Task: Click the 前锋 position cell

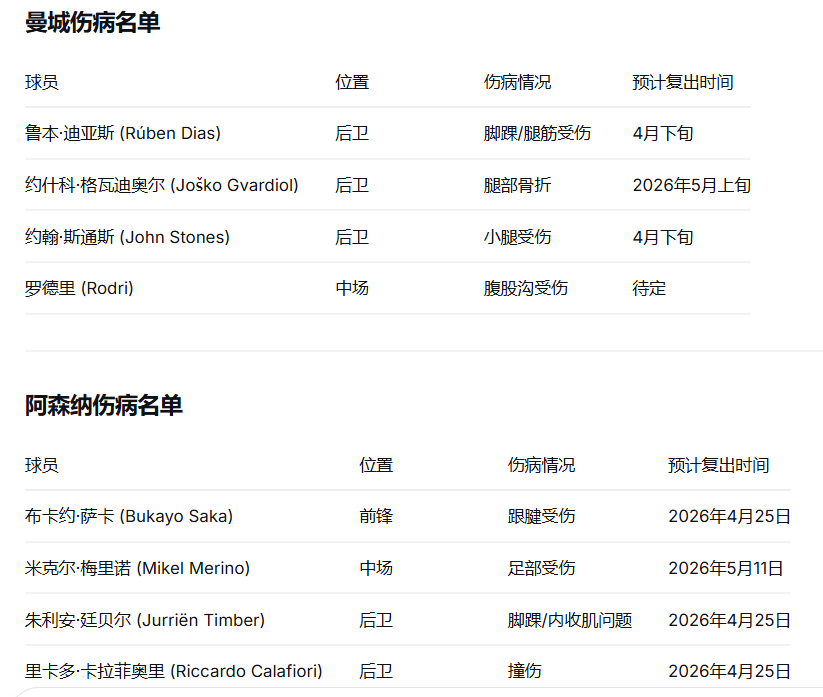Action: (376, 516)
